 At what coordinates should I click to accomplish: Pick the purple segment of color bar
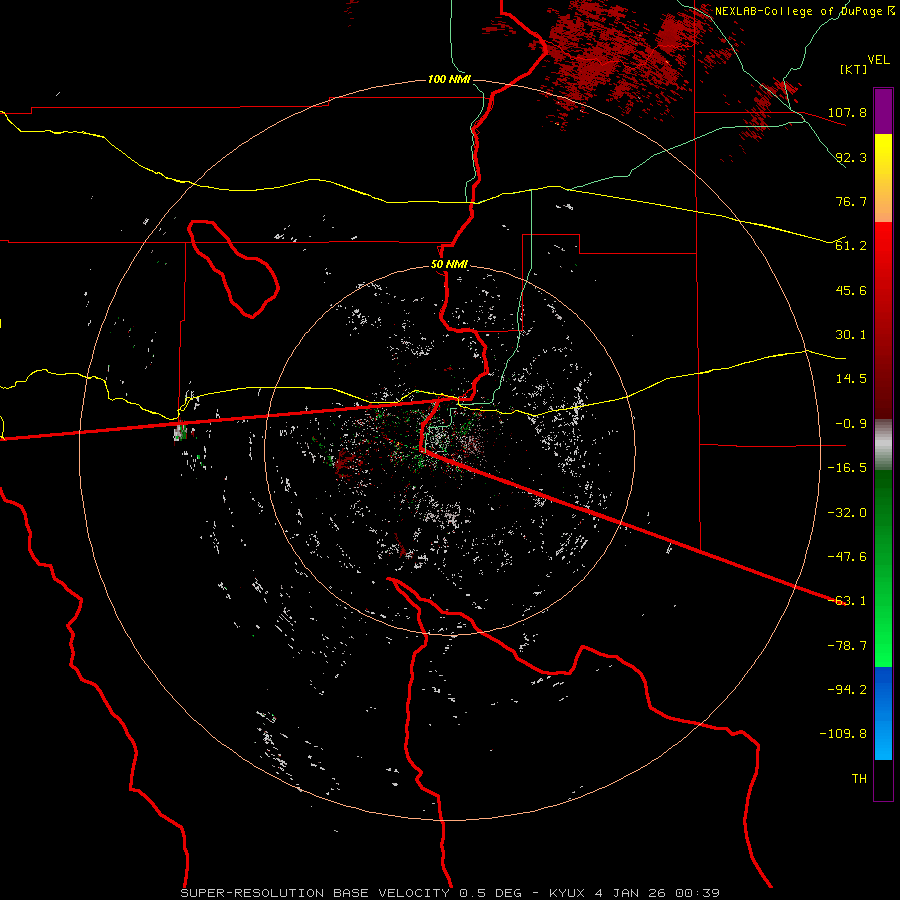click(883, 112)
